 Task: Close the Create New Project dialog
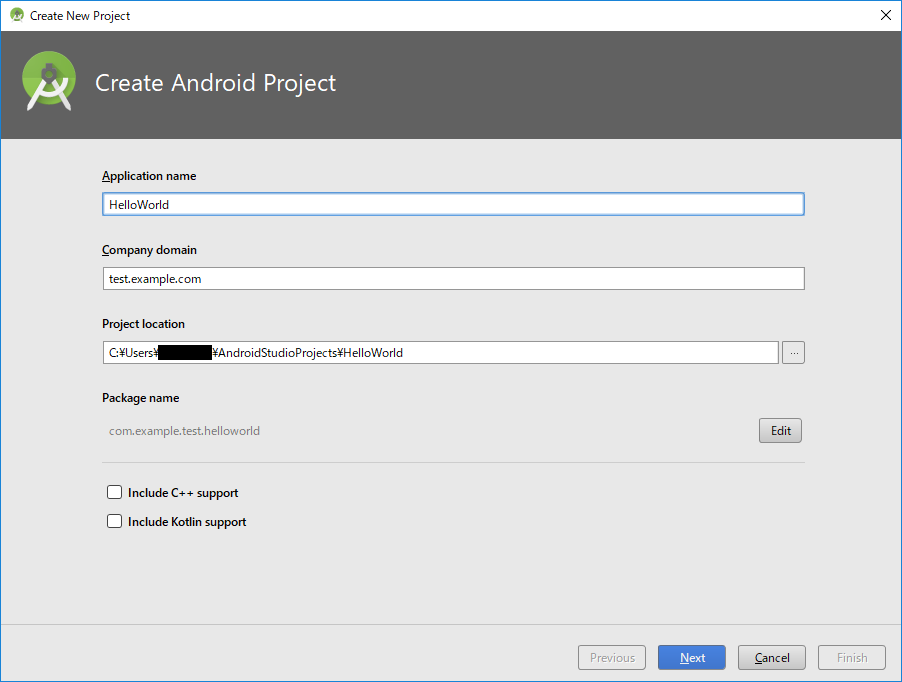point(886,15)
